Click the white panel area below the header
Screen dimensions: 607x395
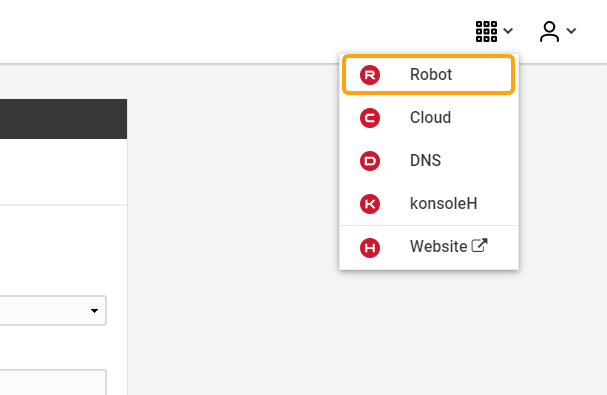click(x=63, y=172)
